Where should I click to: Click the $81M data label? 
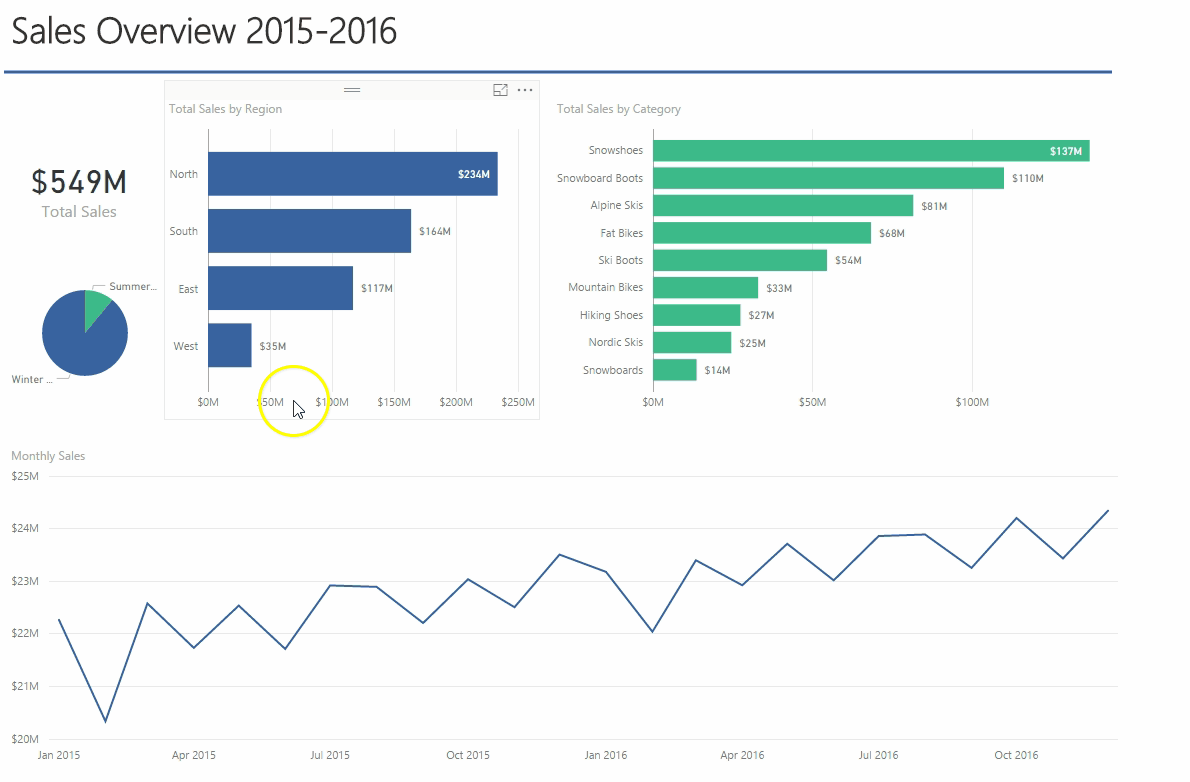pyautogui.click(x=934, y=207)
